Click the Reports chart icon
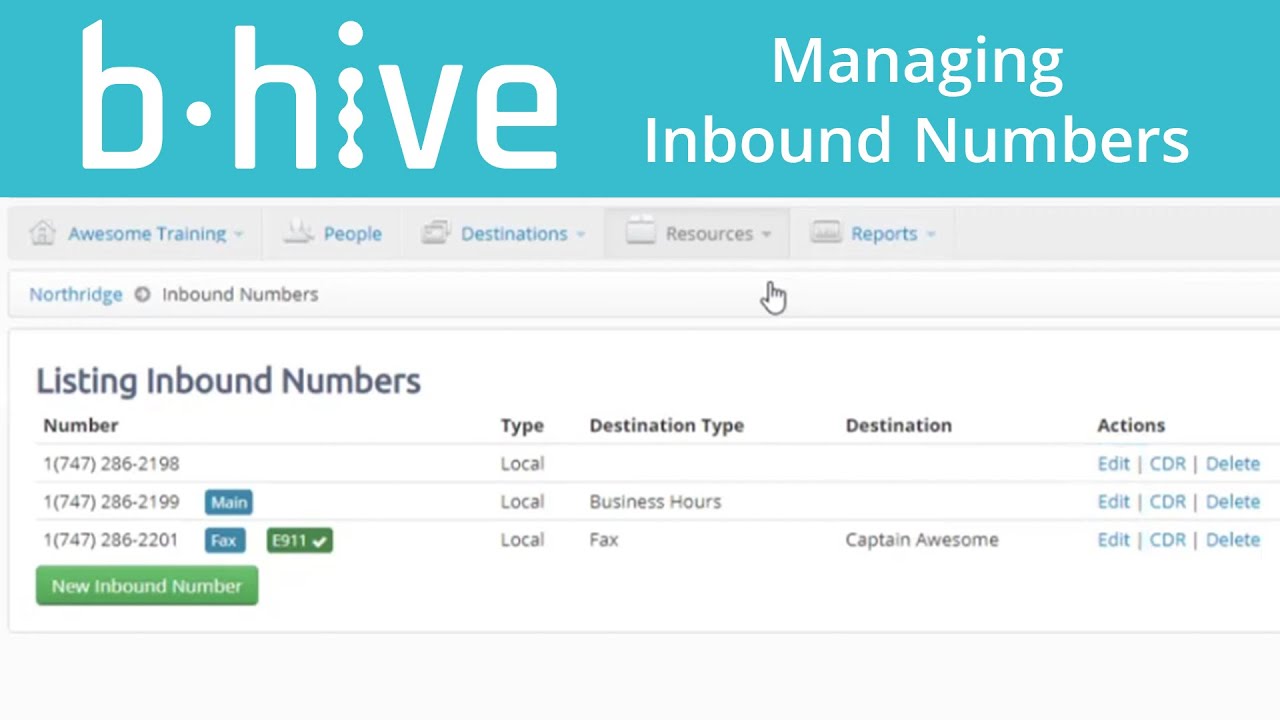The image size is (1280, 720). 825,233
